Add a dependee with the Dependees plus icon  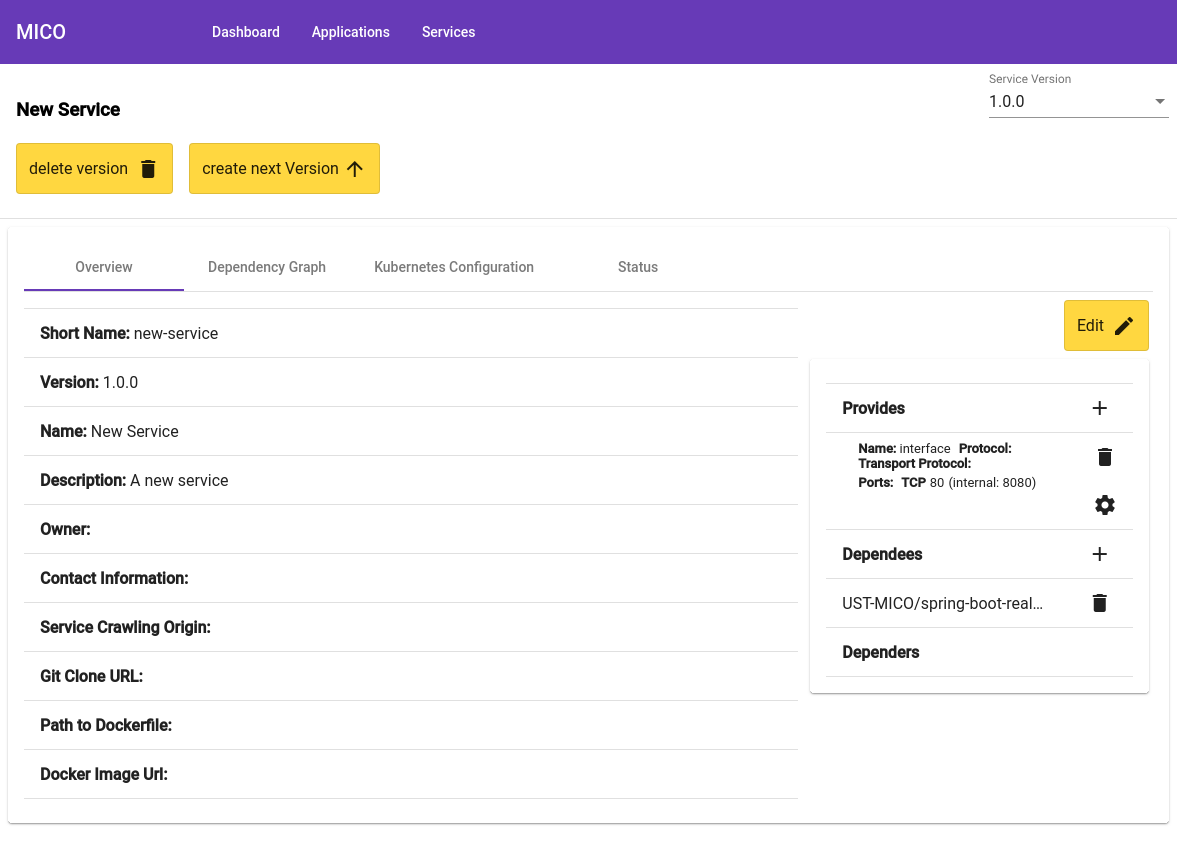1100,554
